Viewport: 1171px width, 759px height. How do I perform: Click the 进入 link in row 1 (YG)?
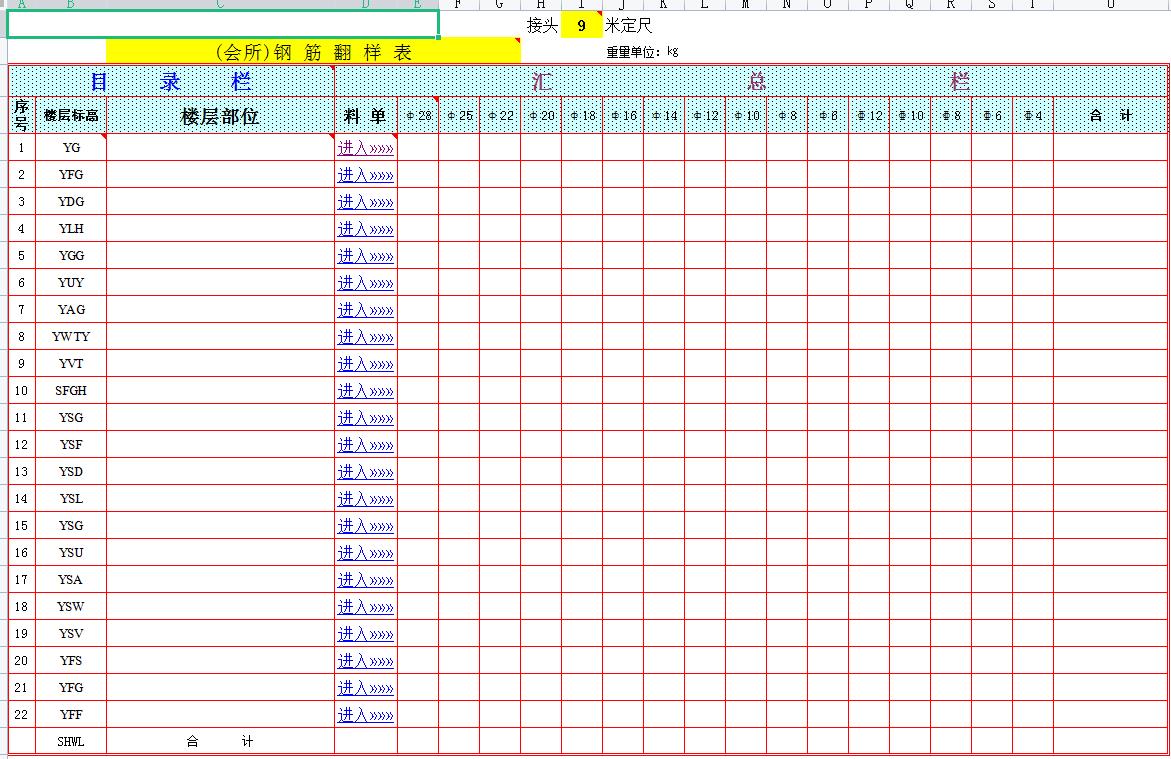[365, 148]
